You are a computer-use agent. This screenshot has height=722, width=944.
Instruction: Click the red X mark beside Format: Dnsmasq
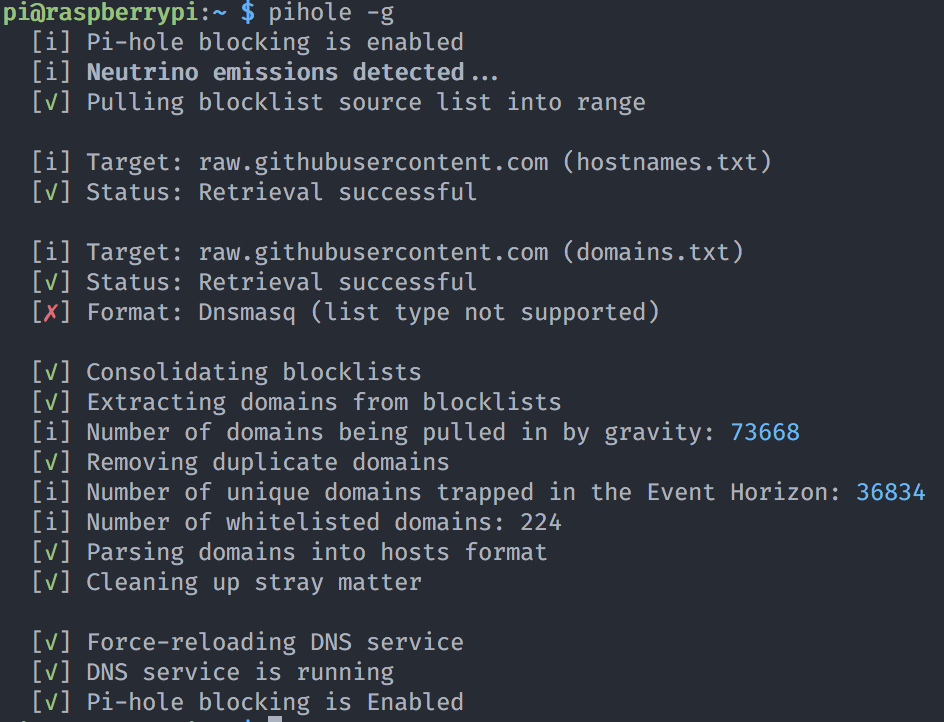coord(51,312)
